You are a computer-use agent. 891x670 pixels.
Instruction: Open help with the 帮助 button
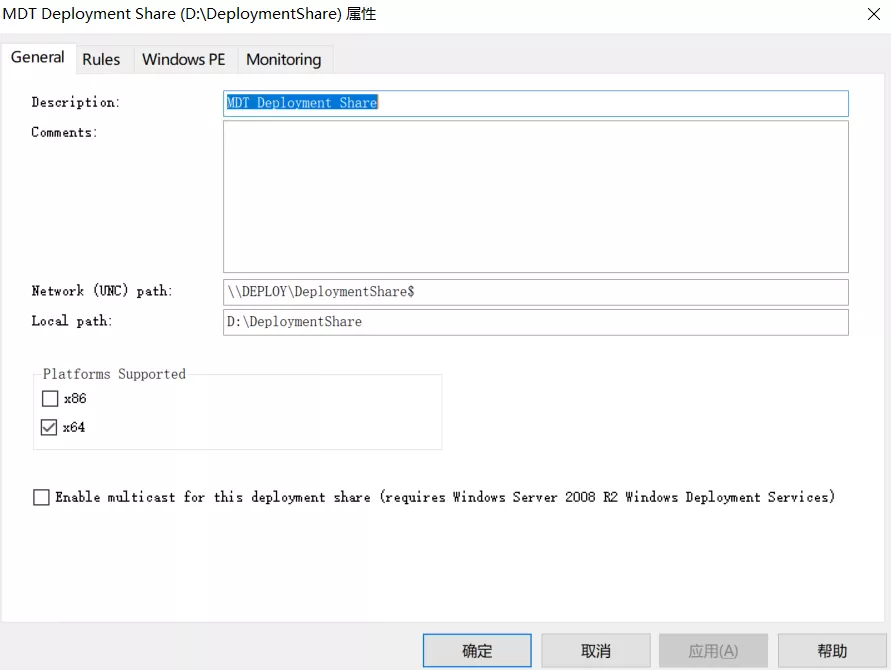coord(831,651)
